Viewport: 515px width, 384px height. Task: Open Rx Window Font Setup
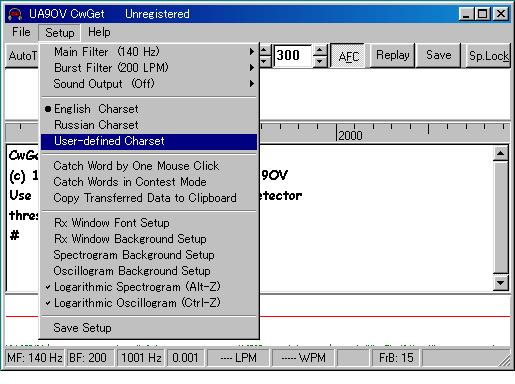(149, 223)
